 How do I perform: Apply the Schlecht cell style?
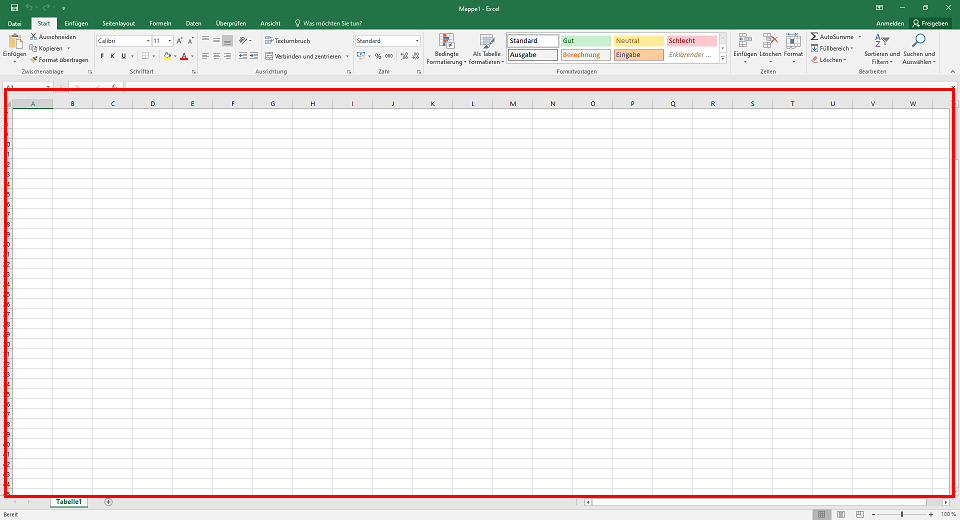(691, 40)
